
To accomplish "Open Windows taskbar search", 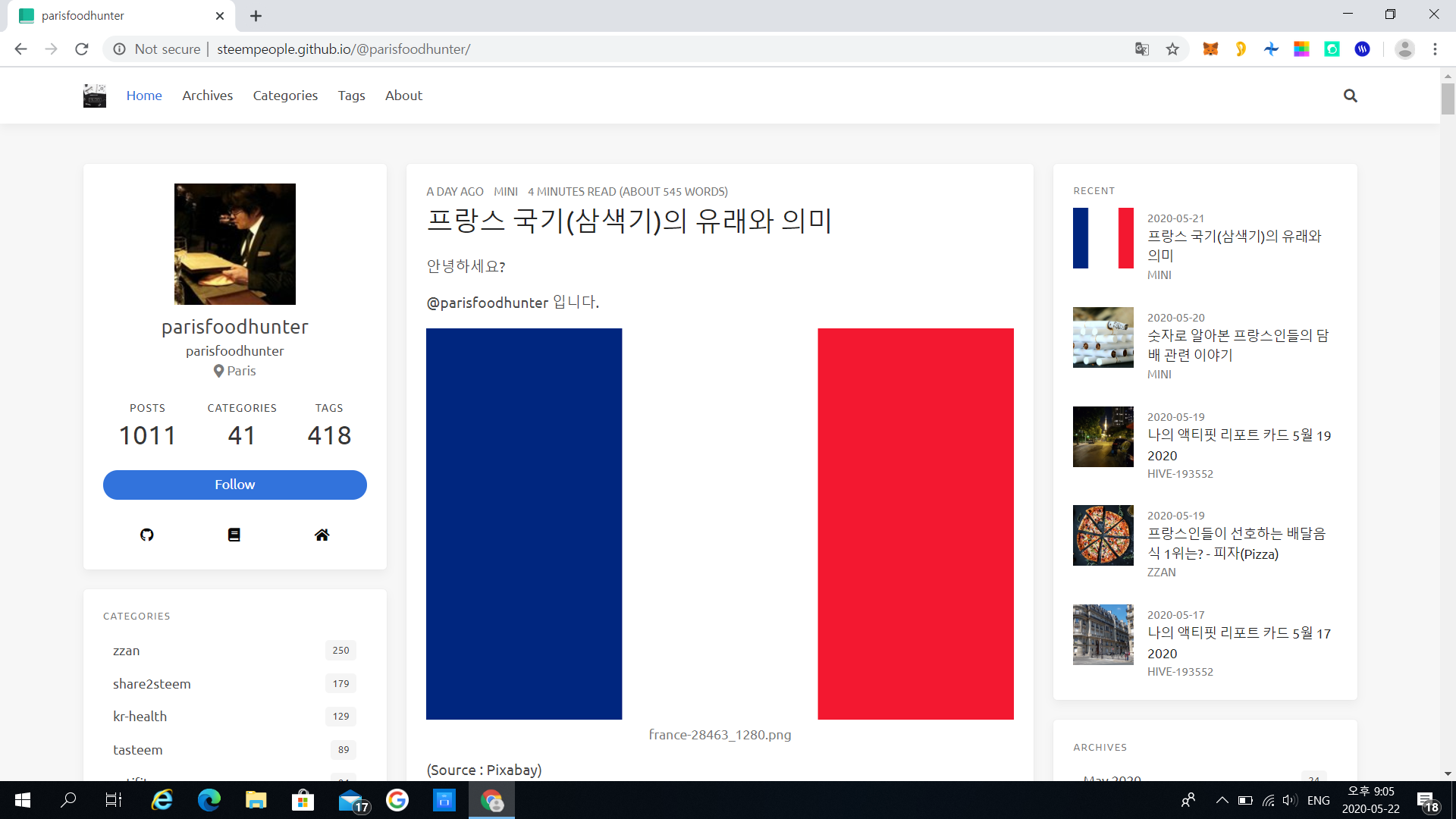I will coord(68,800).
